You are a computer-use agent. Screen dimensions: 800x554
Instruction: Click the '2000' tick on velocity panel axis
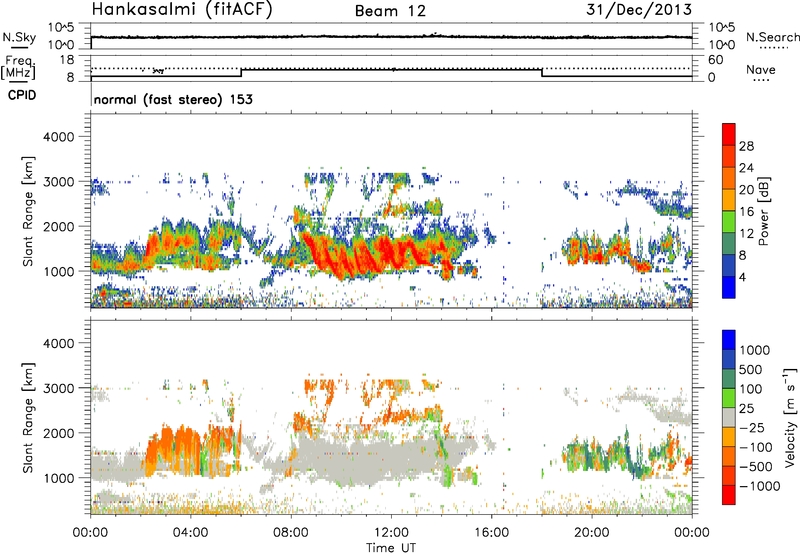58,433
